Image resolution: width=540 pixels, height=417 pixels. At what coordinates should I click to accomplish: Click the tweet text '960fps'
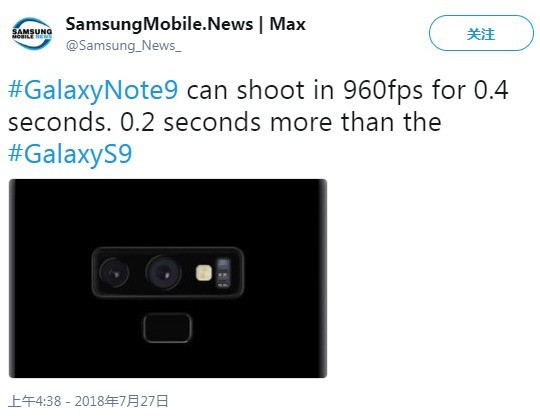pyautogui.click(x=382, y=90)
